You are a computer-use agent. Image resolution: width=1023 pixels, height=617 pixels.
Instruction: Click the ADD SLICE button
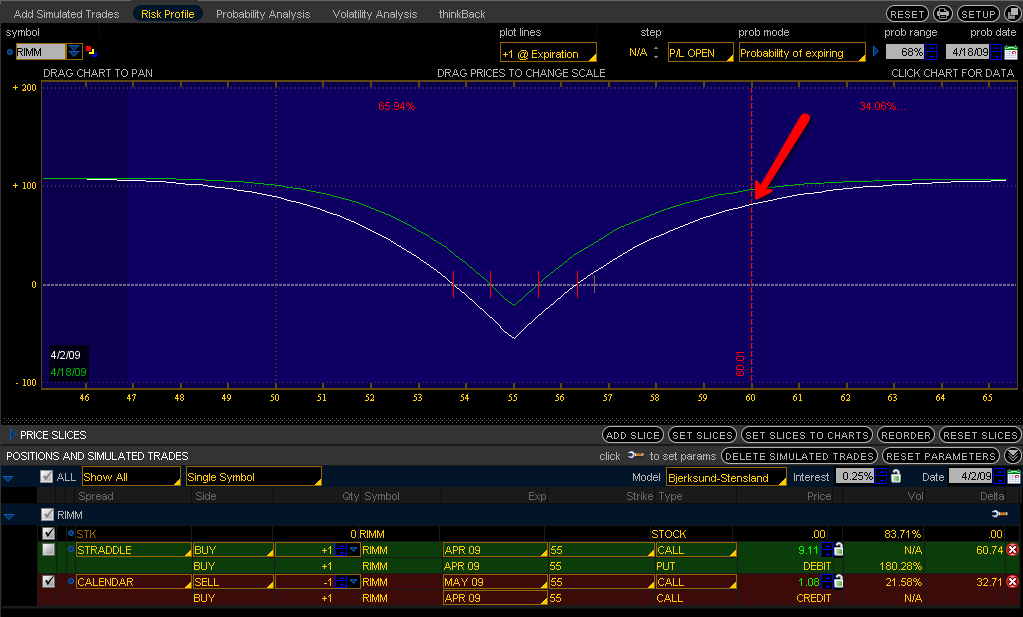(x=633, y=435)
